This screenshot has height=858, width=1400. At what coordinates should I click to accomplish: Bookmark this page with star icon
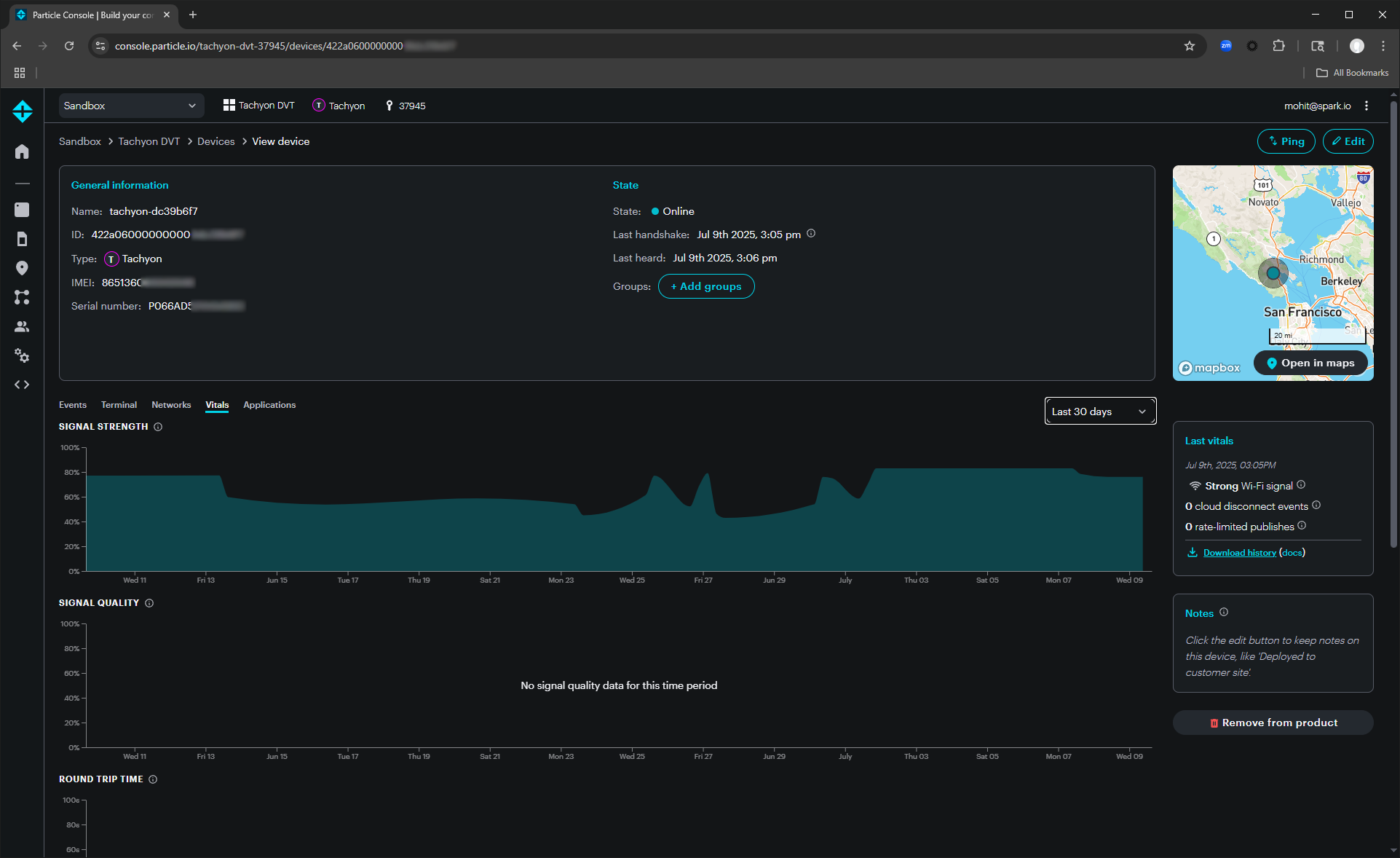click(x=1190, y=46)
